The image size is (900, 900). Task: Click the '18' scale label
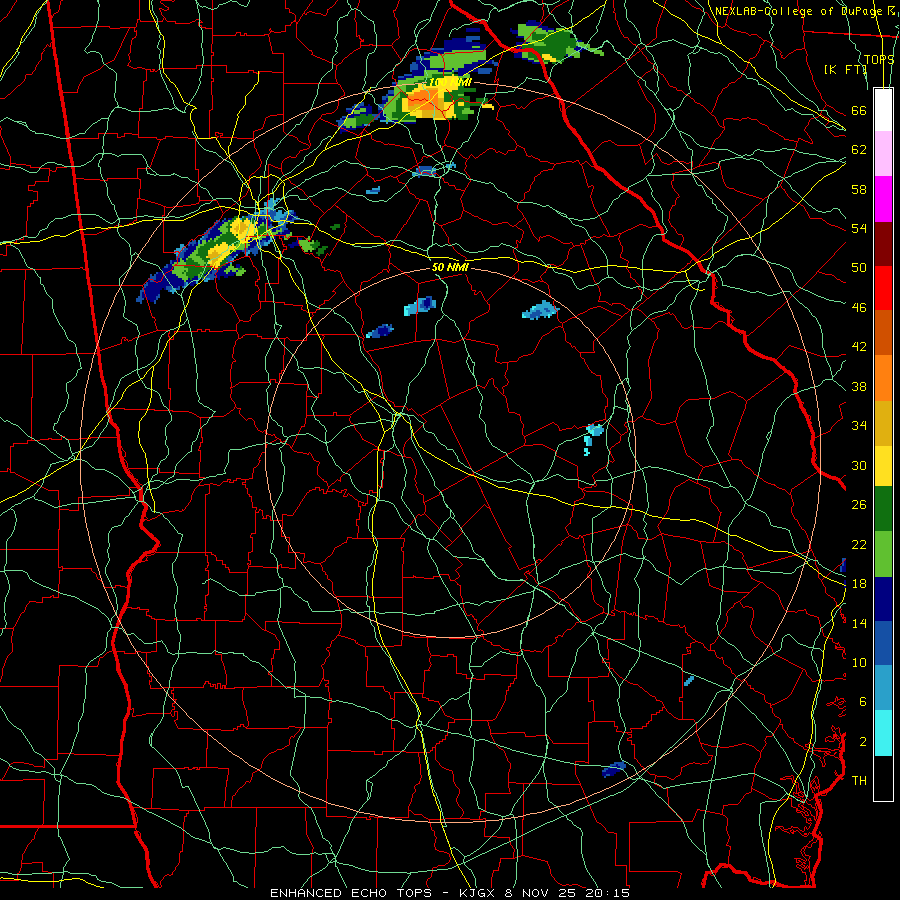click(859, 583)
